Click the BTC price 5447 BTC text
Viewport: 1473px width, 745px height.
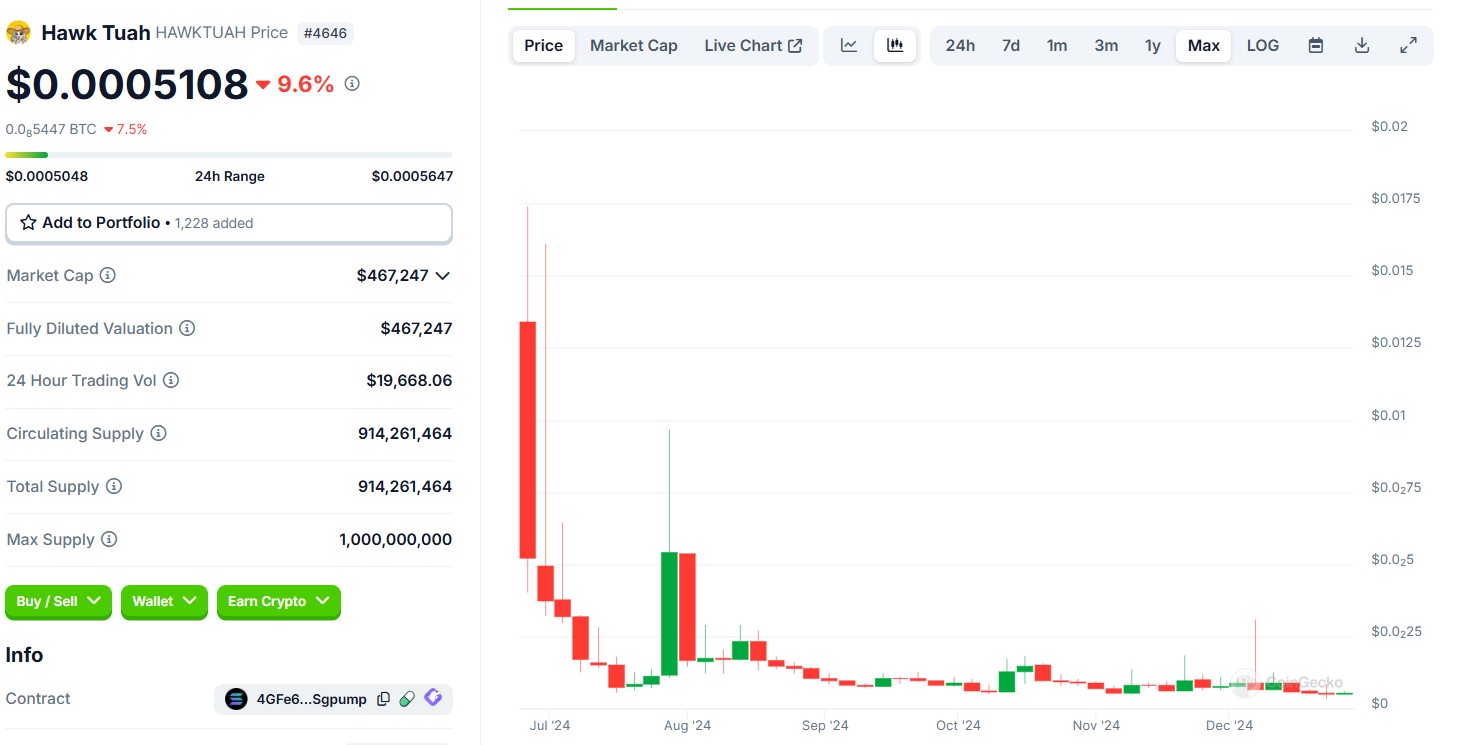click(51, 129)
